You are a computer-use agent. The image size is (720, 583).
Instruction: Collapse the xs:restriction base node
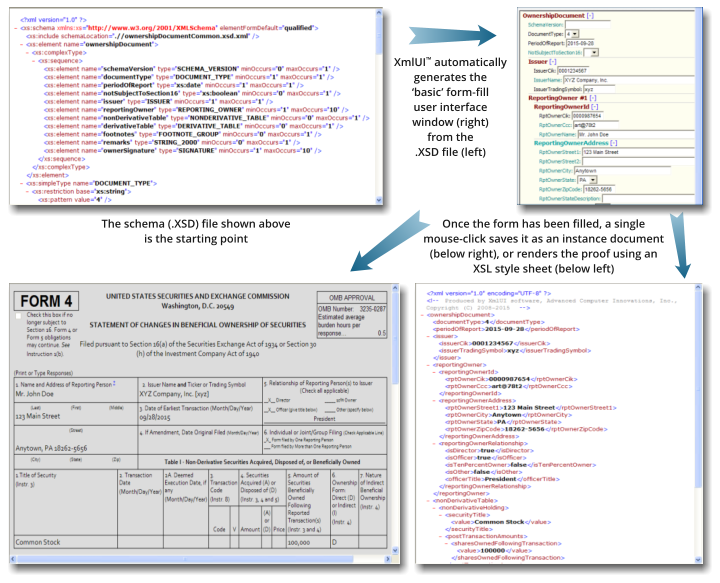click(28, 191)
